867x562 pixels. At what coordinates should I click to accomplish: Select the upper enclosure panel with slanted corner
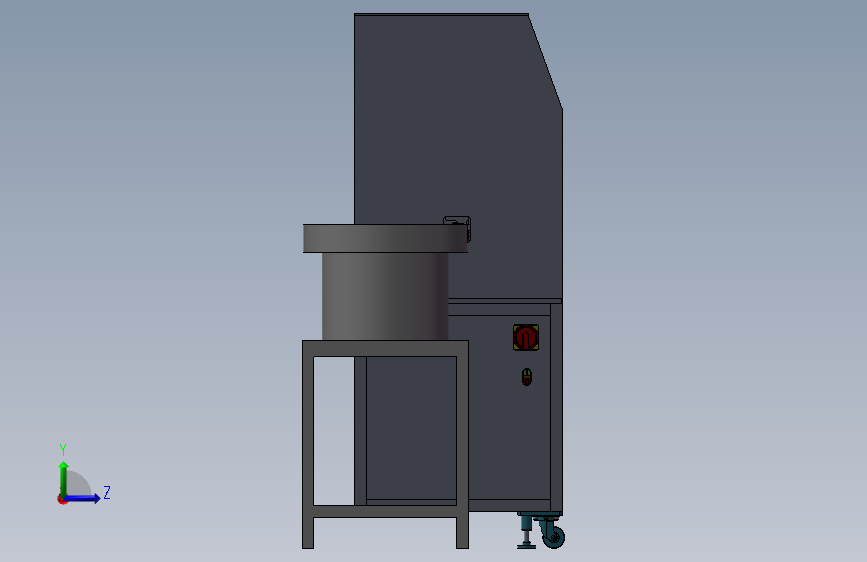458,157
